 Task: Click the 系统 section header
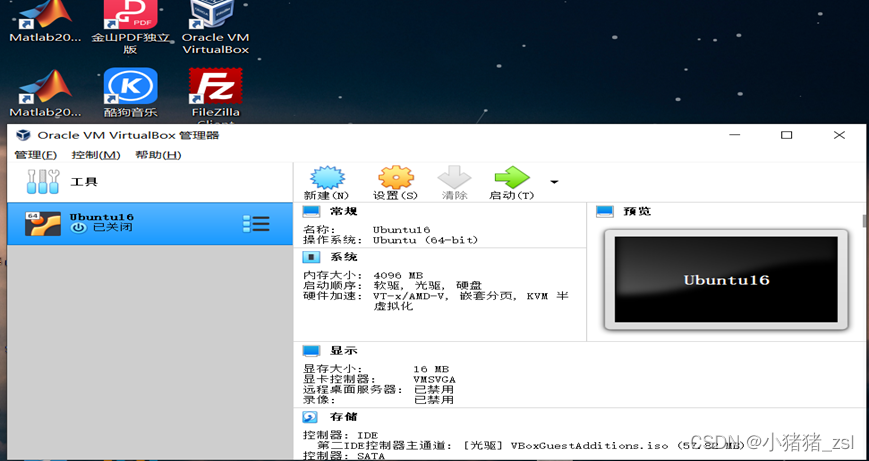coord(344,257)
